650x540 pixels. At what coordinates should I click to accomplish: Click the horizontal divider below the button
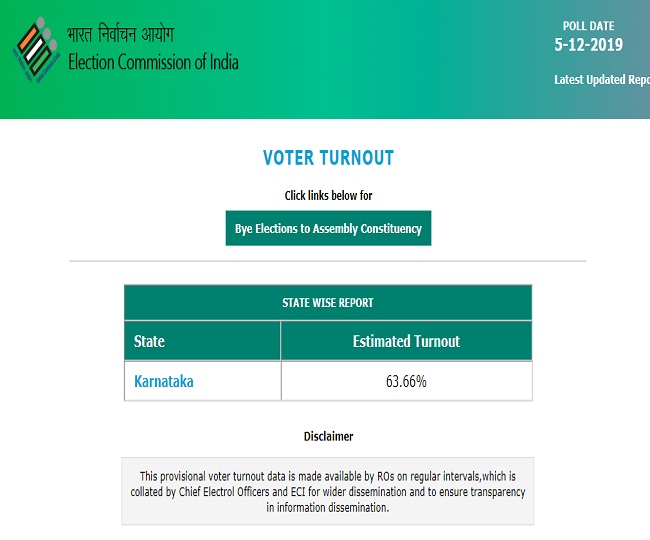tap(327, 261)
